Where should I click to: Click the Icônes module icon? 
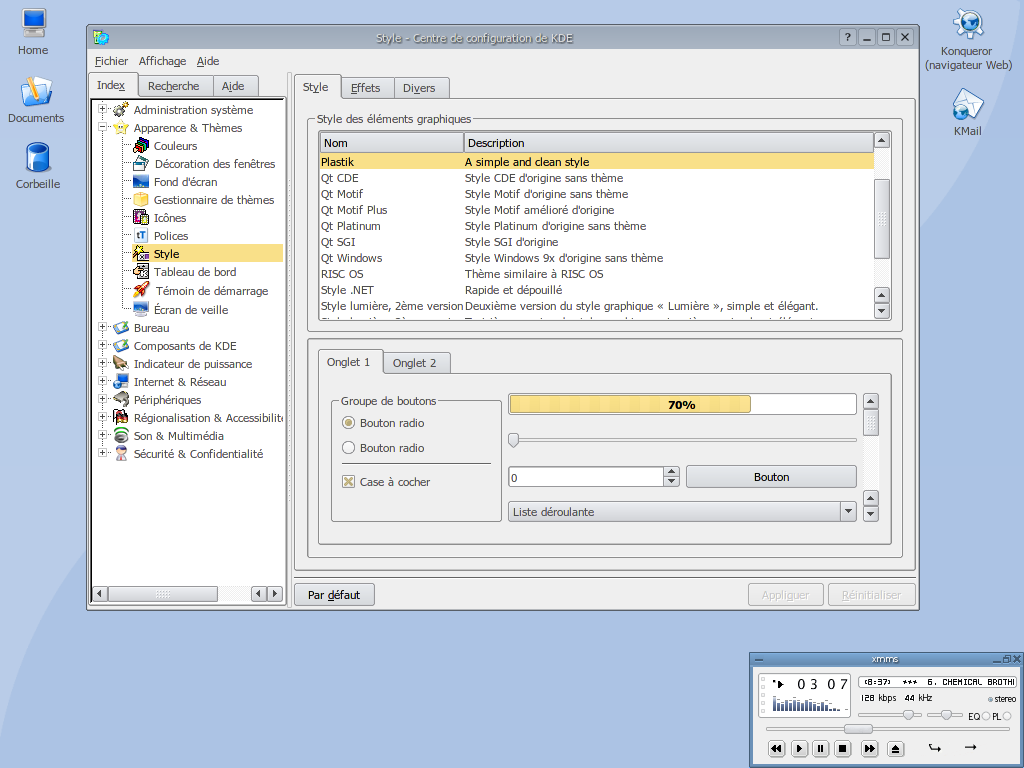click(140, 217)
